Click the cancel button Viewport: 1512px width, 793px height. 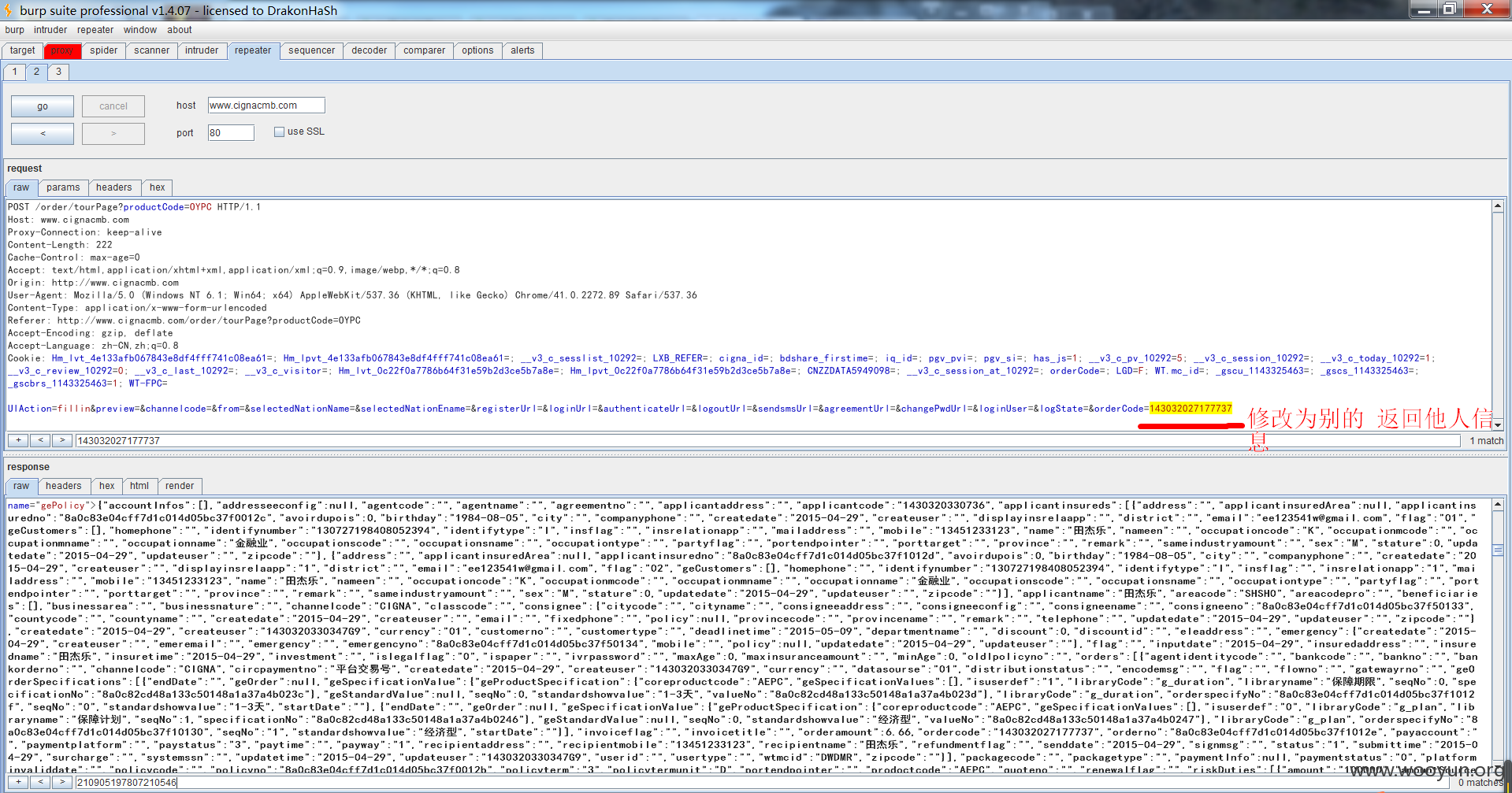pyautogui.click(x=113, y=106)
